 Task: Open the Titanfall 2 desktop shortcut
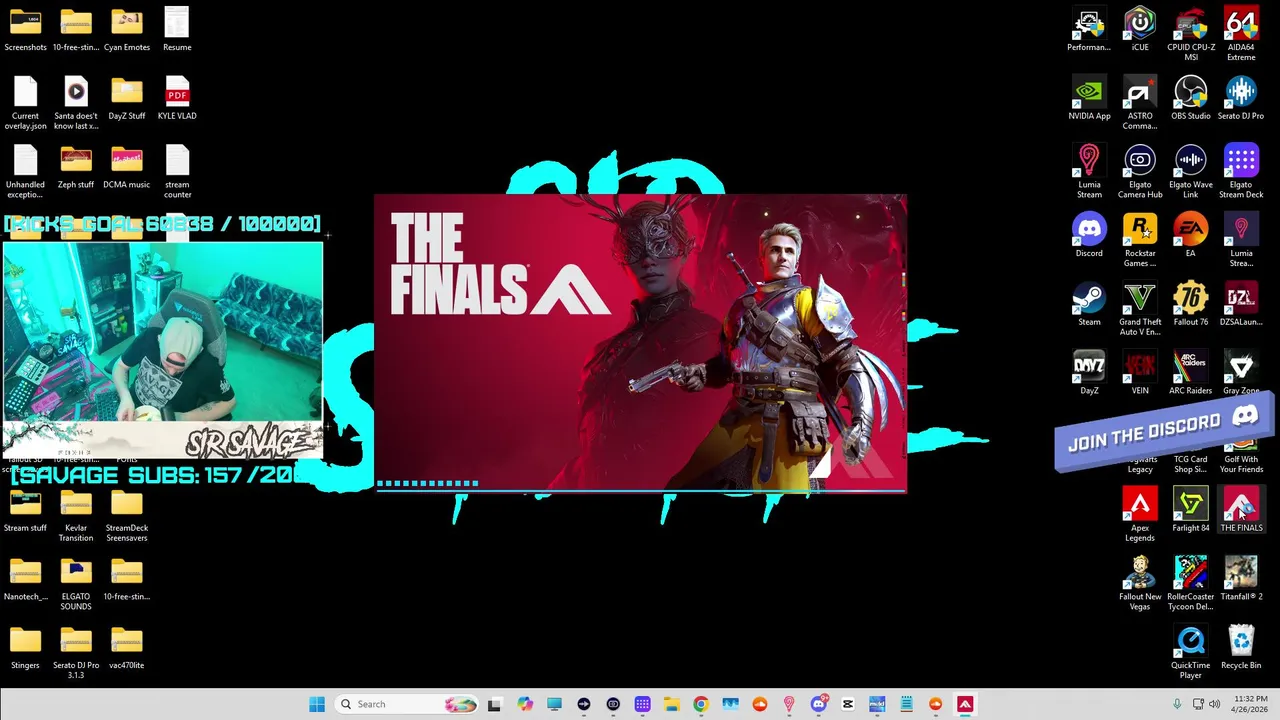point(1241,579)
